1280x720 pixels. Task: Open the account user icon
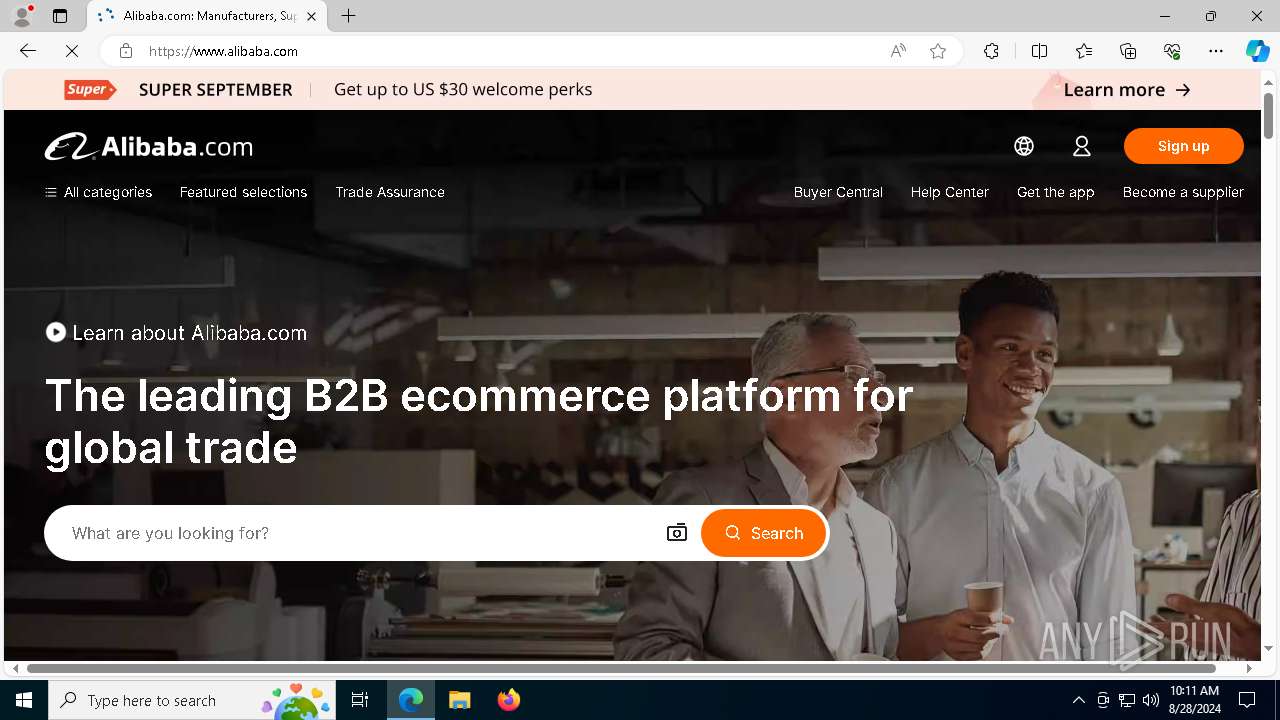click(x=1082, y=146)
